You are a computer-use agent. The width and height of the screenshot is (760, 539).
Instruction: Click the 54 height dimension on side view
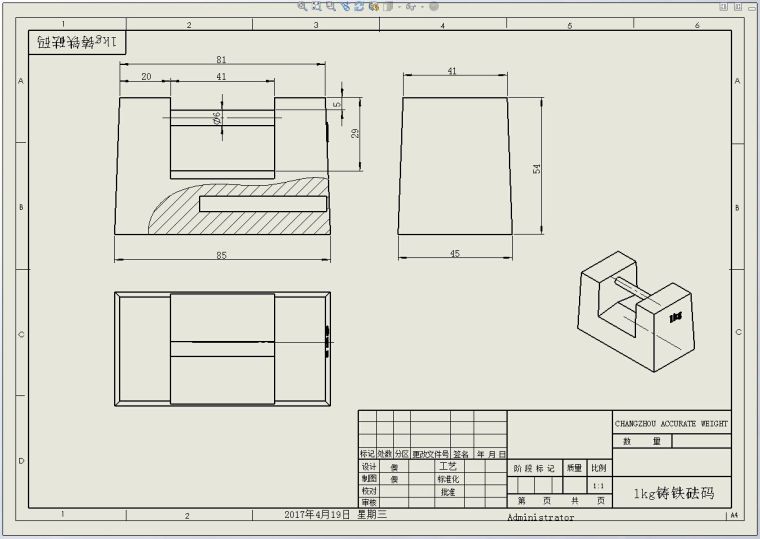(537, 168)
